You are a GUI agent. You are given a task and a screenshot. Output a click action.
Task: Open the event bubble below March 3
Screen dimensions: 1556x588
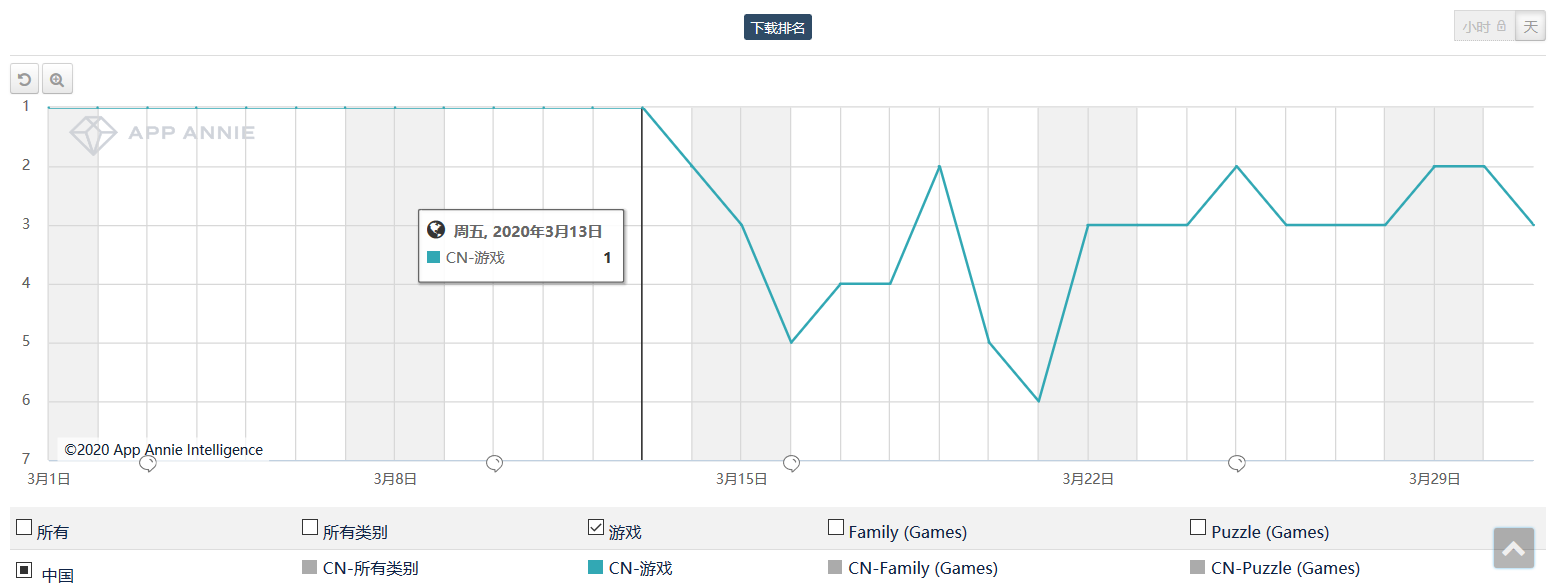148,463
